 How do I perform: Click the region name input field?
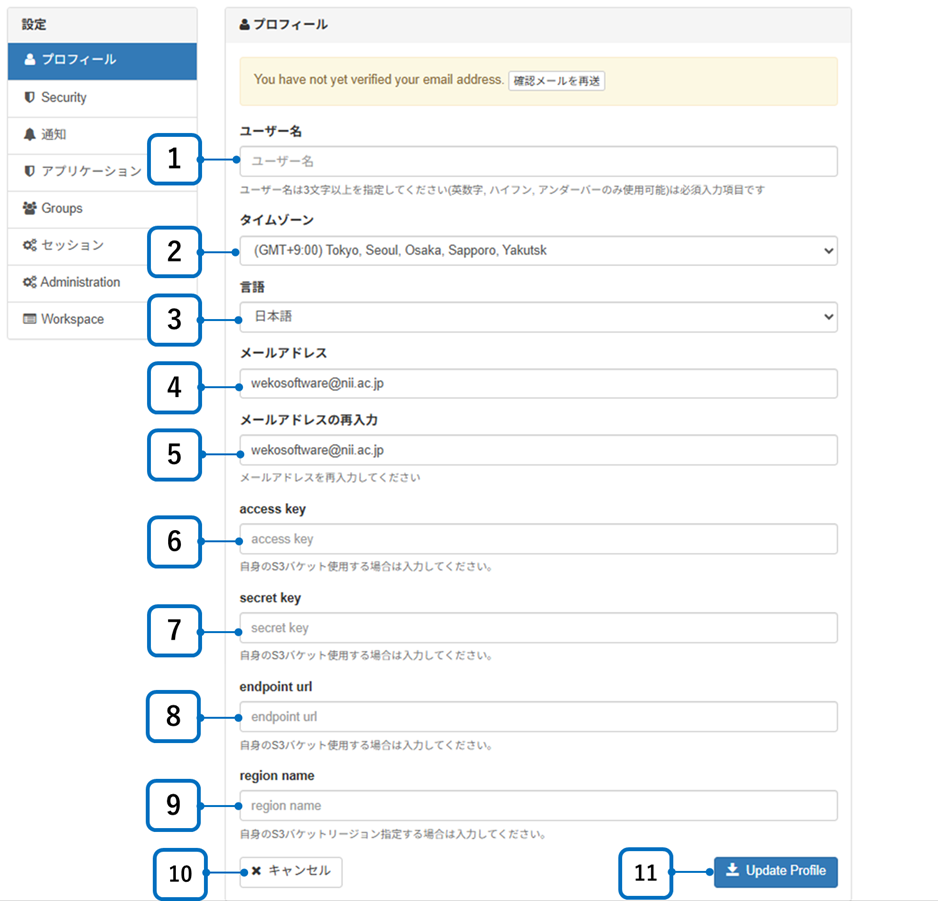tap(538, 806)
